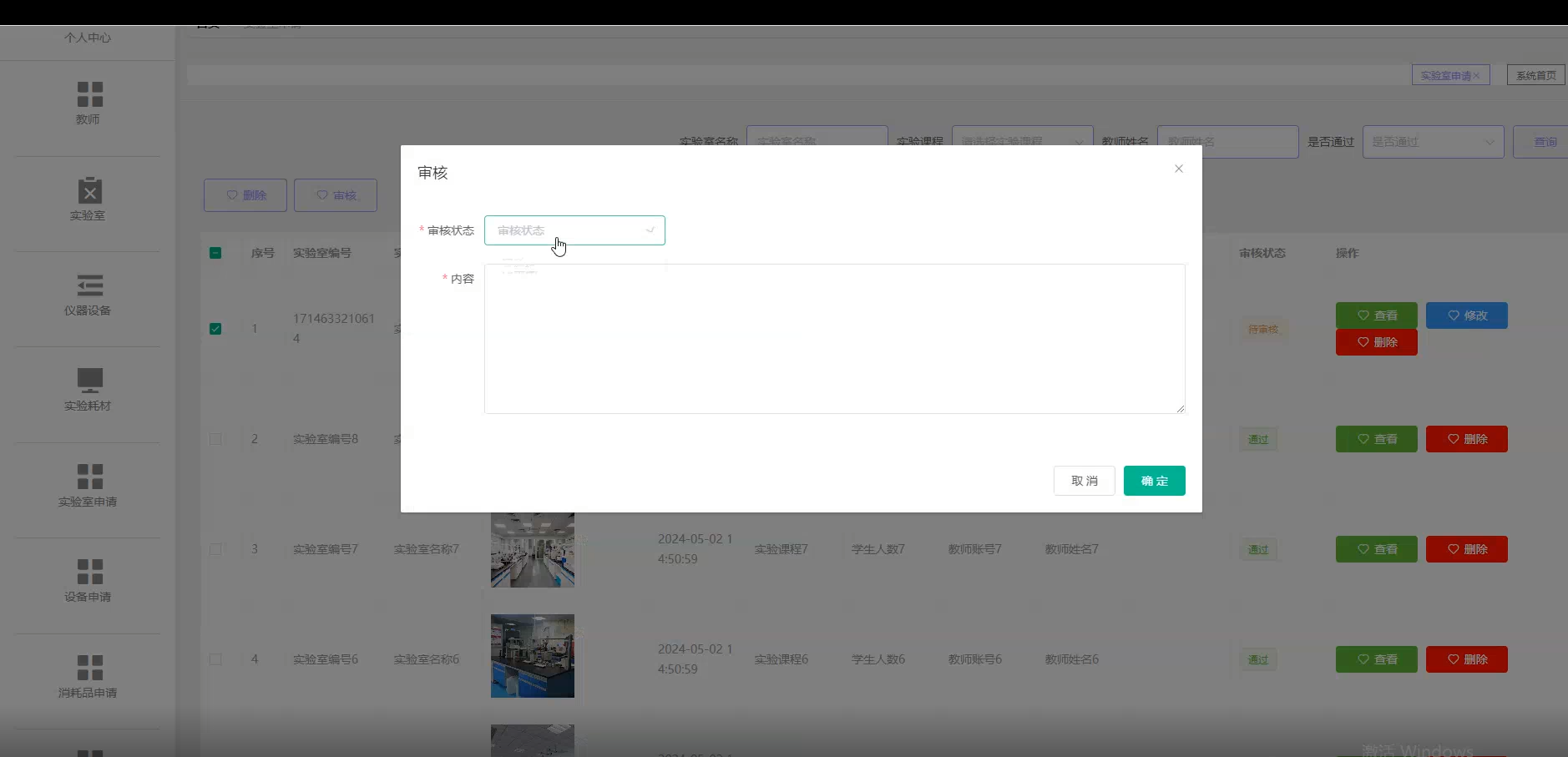This screenshot has width=1568, height=757.
Task: Navigate to 仪器设备 via sidebar icon
Action: [x=89, y=296]
